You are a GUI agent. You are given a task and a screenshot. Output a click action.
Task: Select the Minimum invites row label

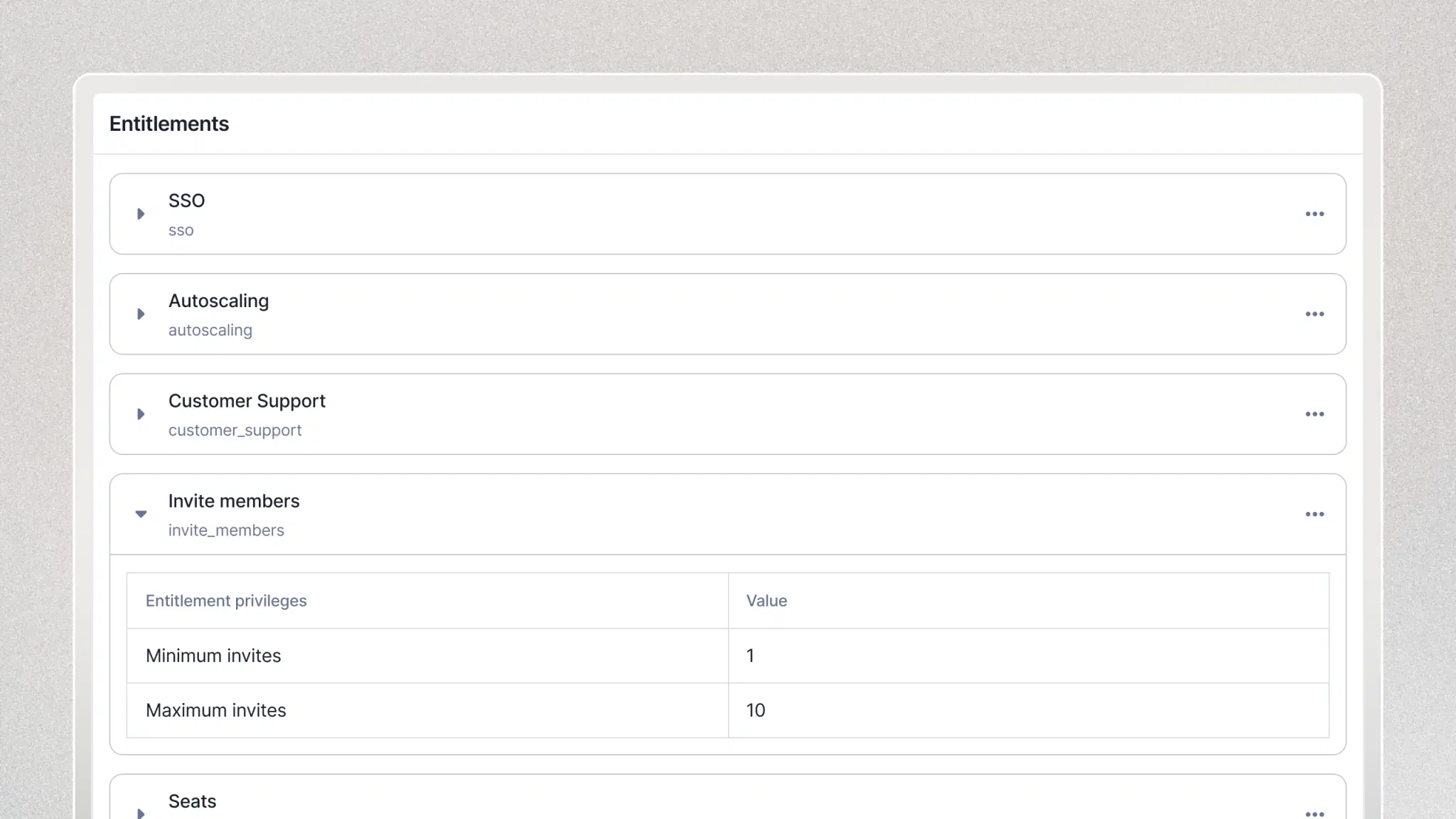(x=213, y=655)
